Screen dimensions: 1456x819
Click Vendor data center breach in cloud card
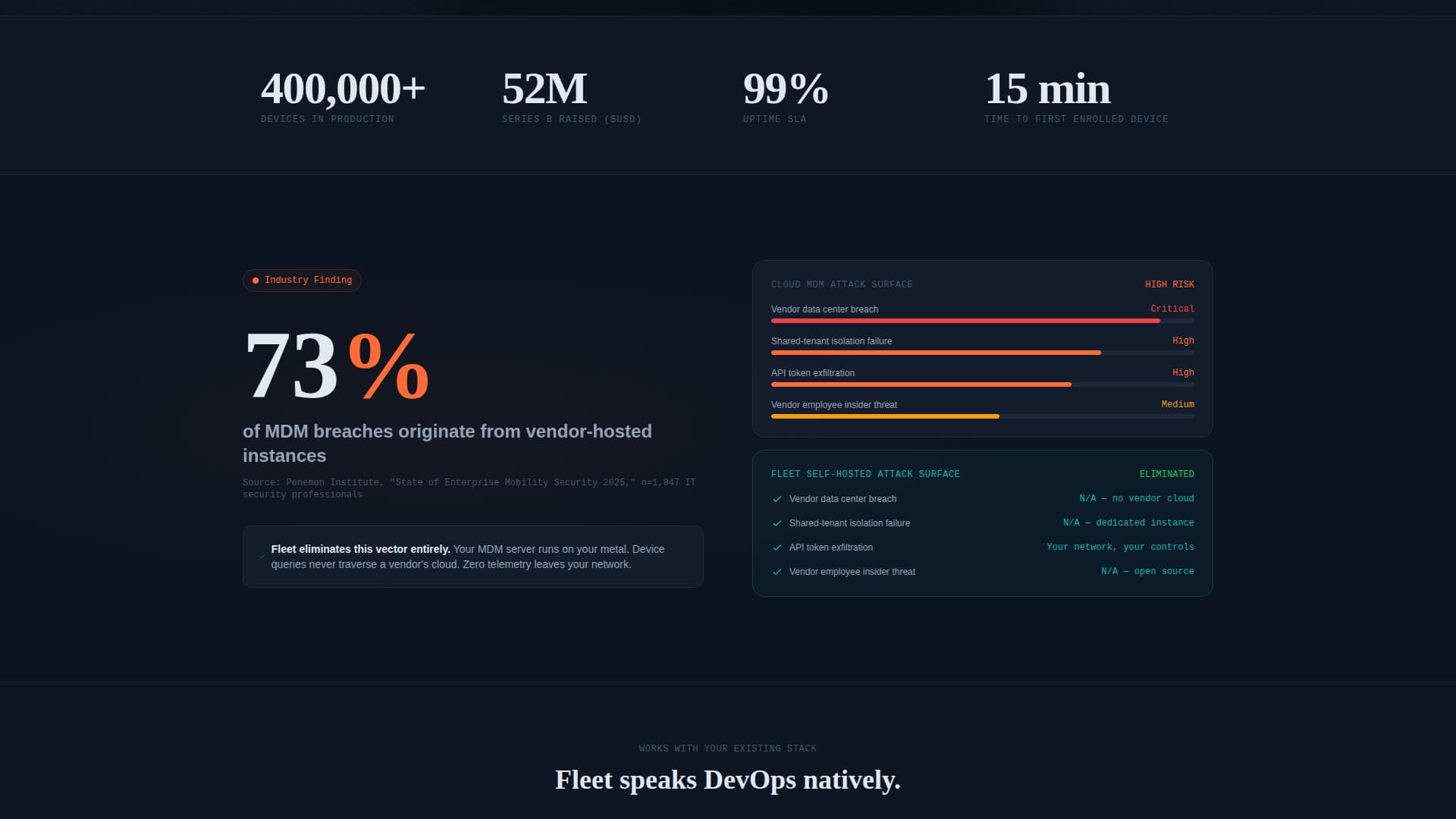click(x=824, y=309)
